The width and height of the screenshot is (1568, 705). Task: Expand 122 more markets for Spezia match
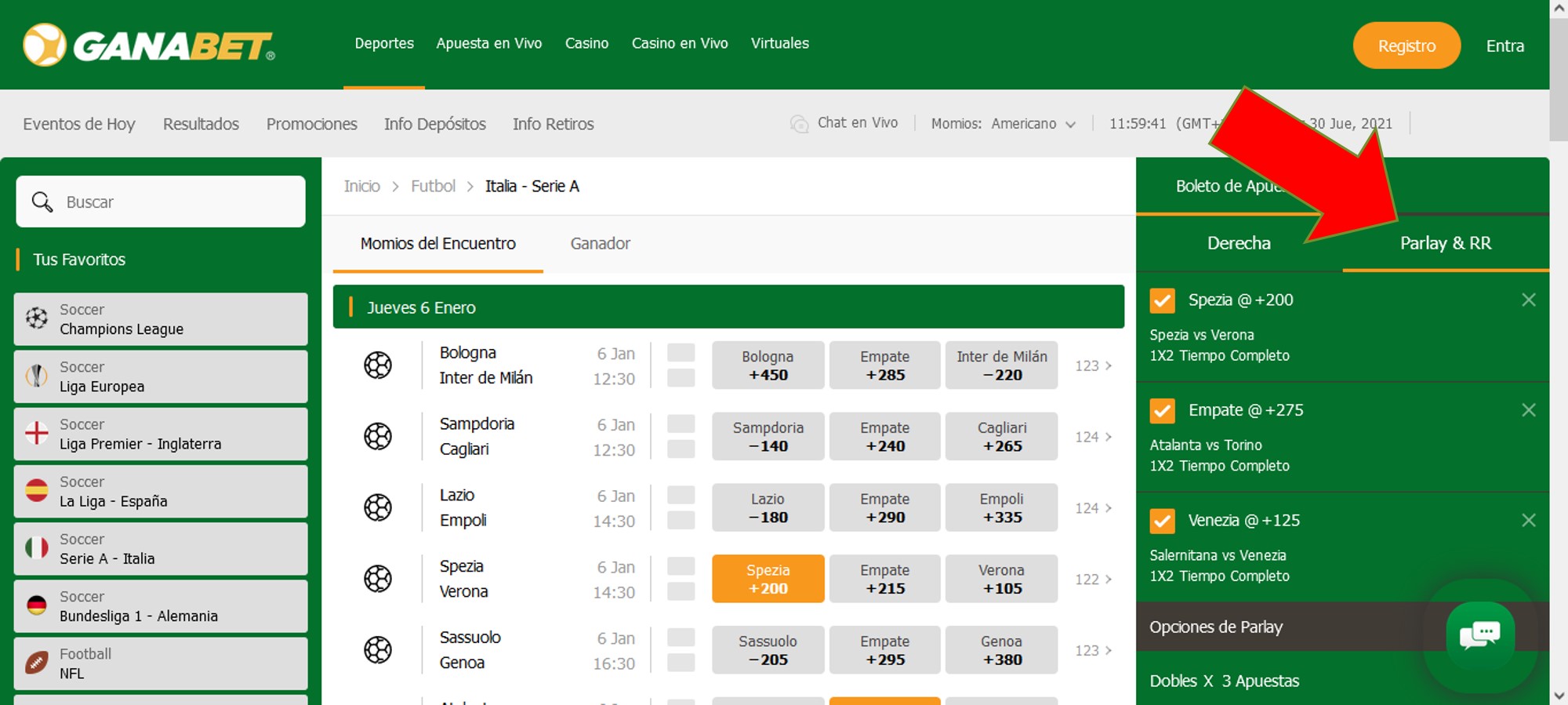[1093, 580]
